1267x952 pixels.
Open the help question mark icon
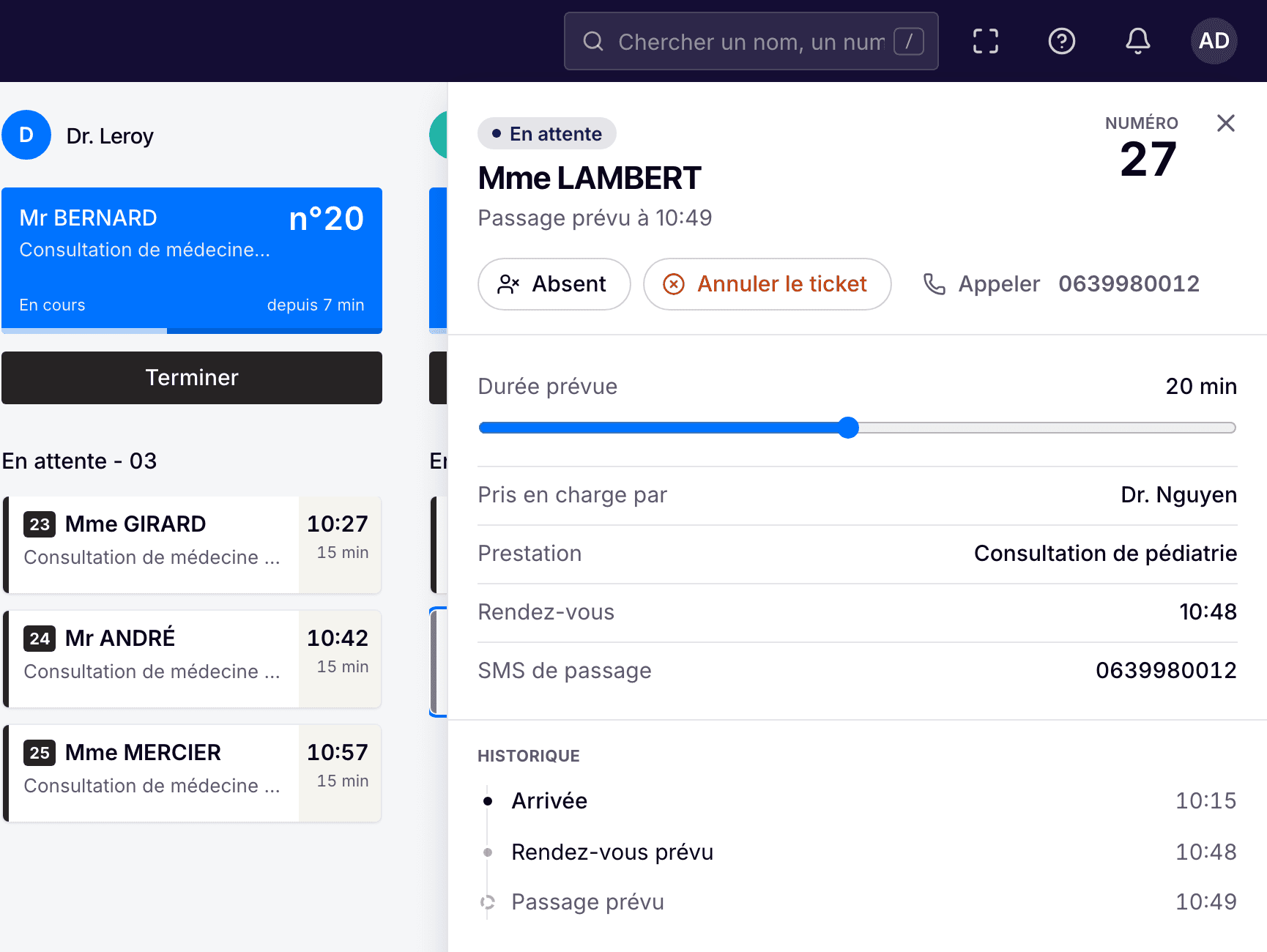point(1062,41)
